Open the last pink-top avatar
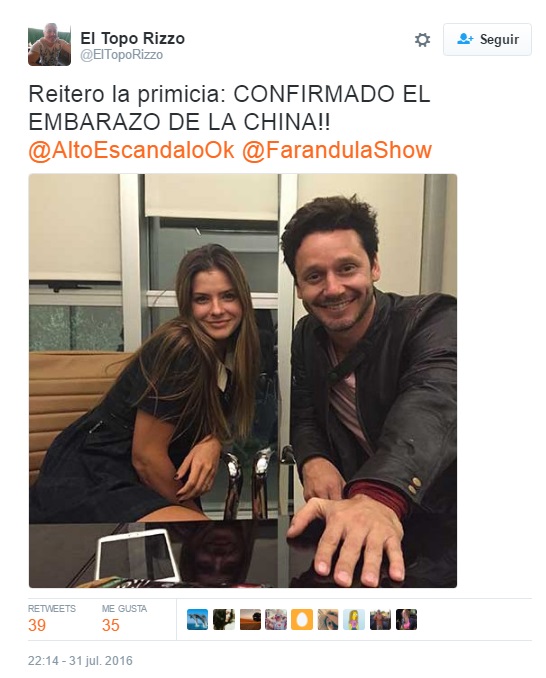The width and height of the screenshot is (546, 678). (x=406, y=619)
